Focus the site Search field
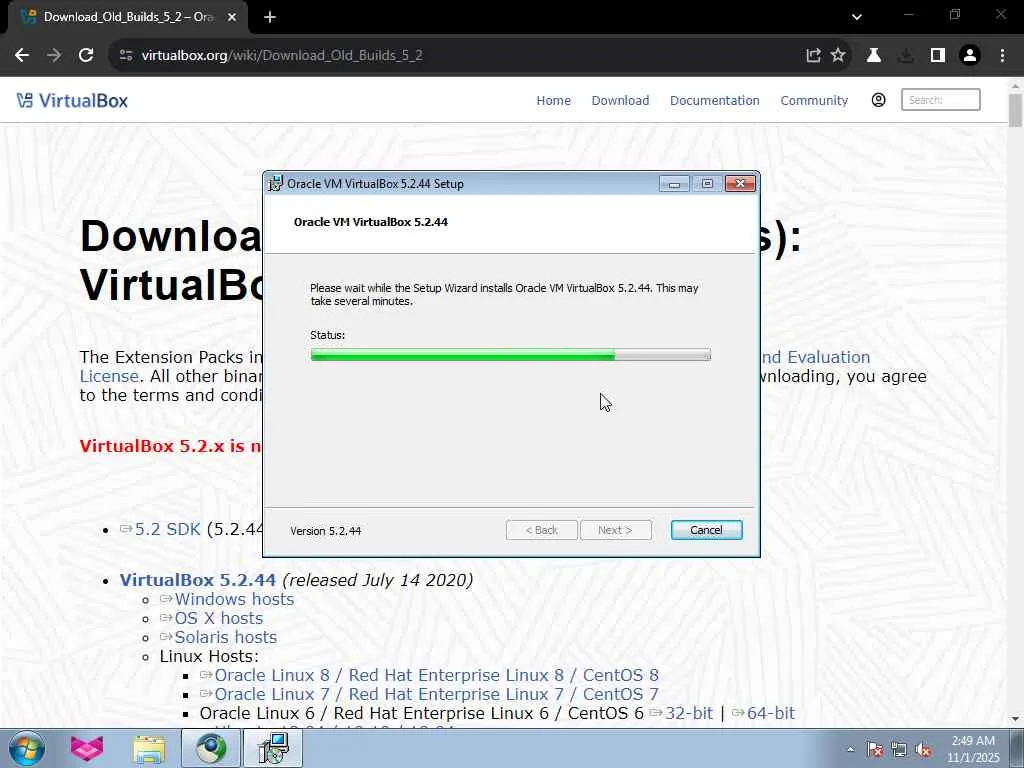The width and height of the screenshot is (1024, 768). (x=940, y=100)
